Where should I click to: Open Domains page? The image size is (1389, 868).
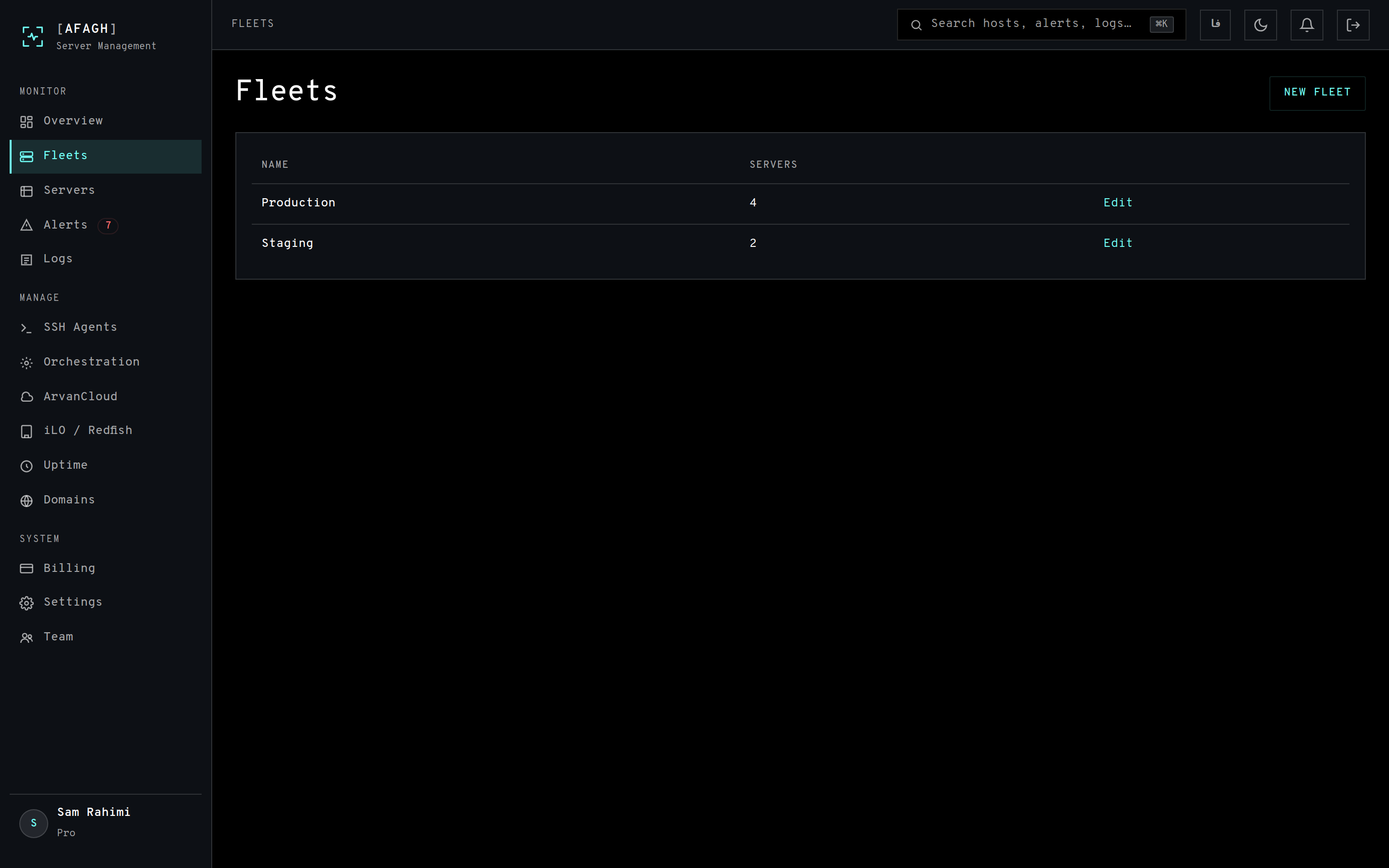coord(106,500)
